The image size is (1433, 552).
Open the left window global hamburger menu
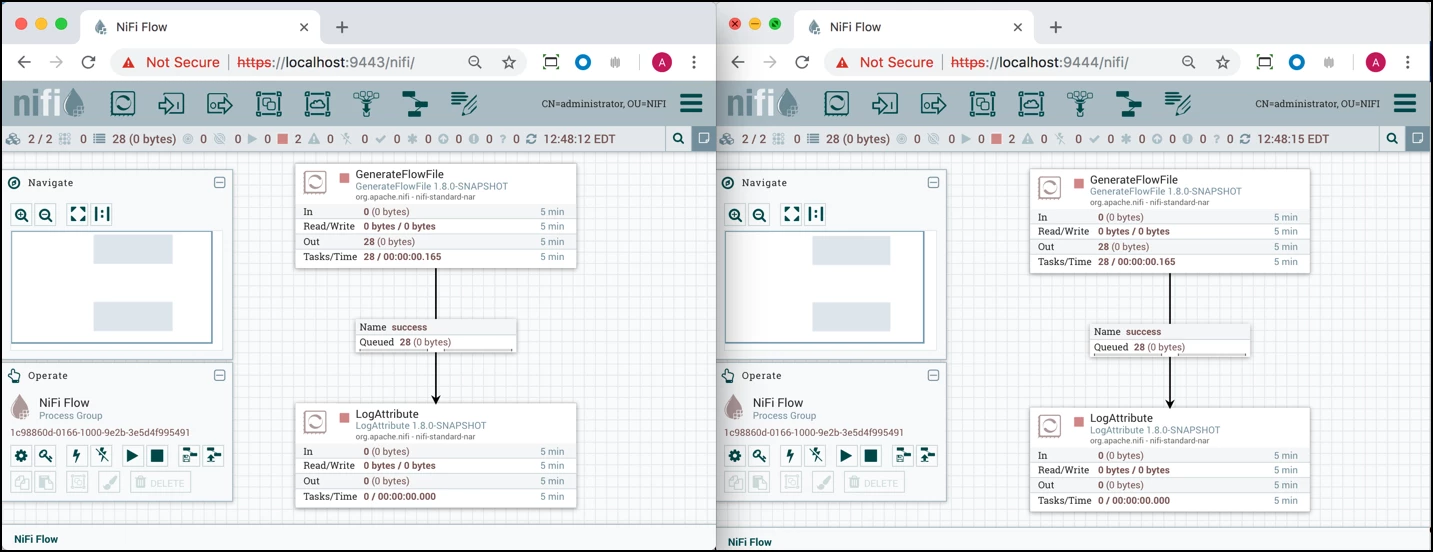click(691, 103)
